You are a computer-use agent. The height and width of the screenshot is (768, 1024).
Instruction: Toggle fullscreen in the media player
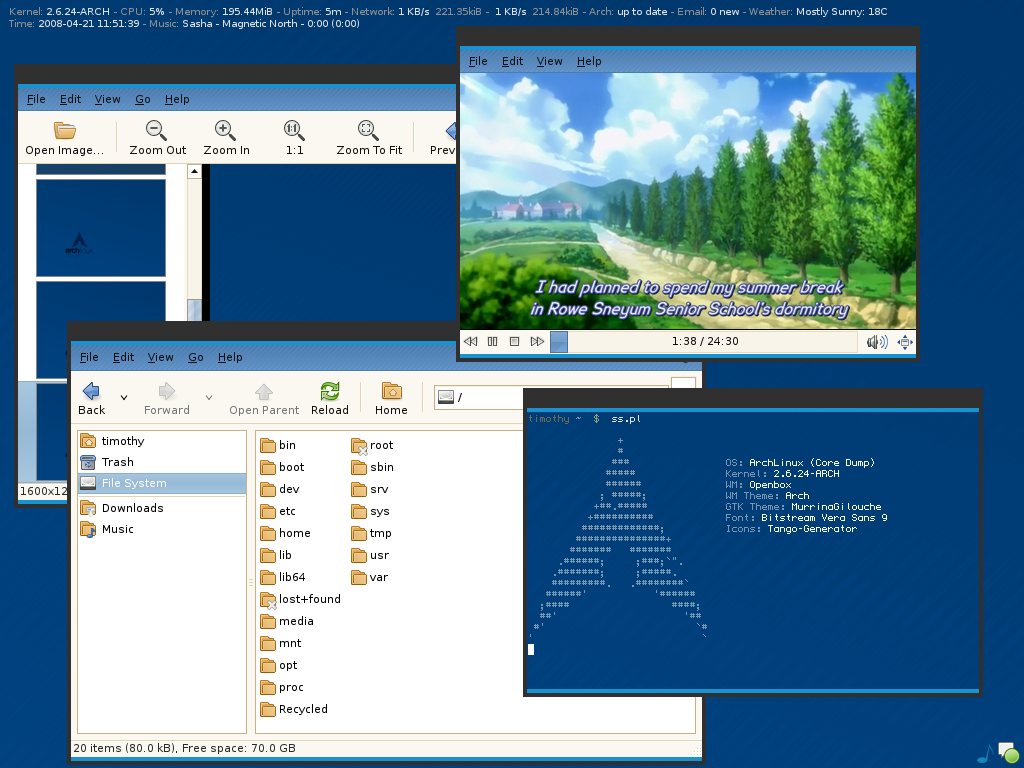coord(904,342)
